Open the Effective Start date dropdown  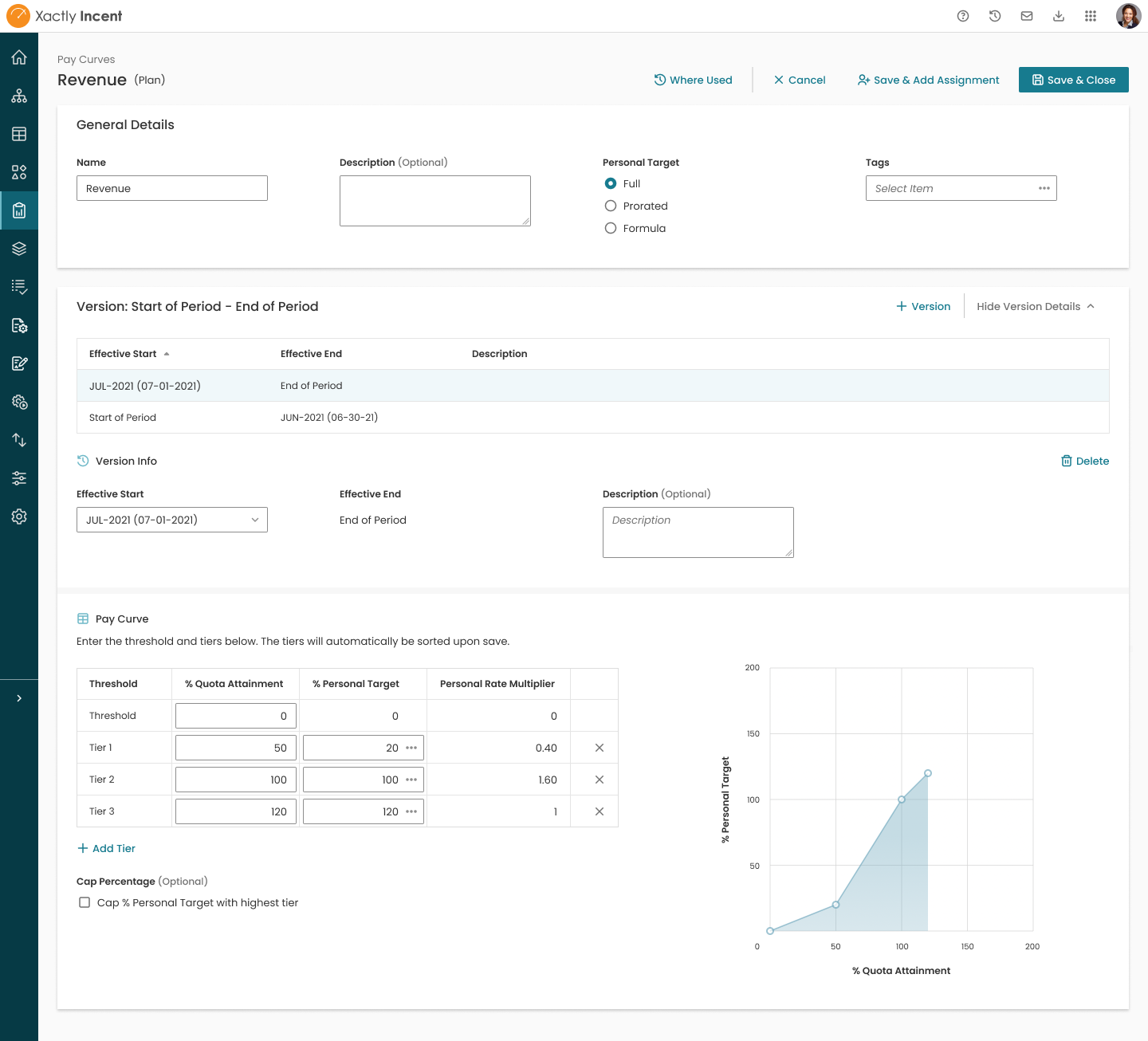pos(171,520)
